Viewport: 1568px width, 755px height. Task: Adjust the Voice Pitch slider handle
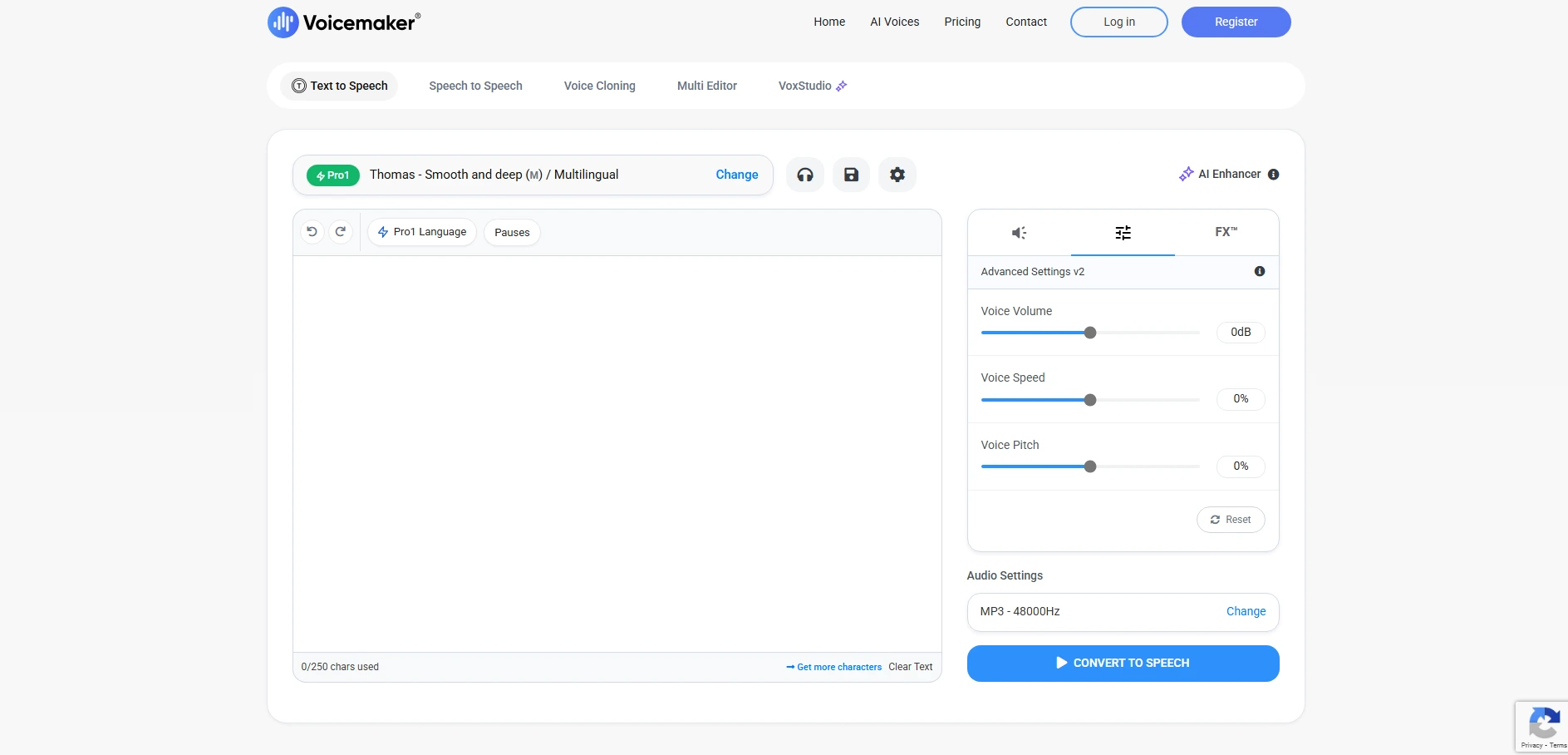[x=1090, y=466]
